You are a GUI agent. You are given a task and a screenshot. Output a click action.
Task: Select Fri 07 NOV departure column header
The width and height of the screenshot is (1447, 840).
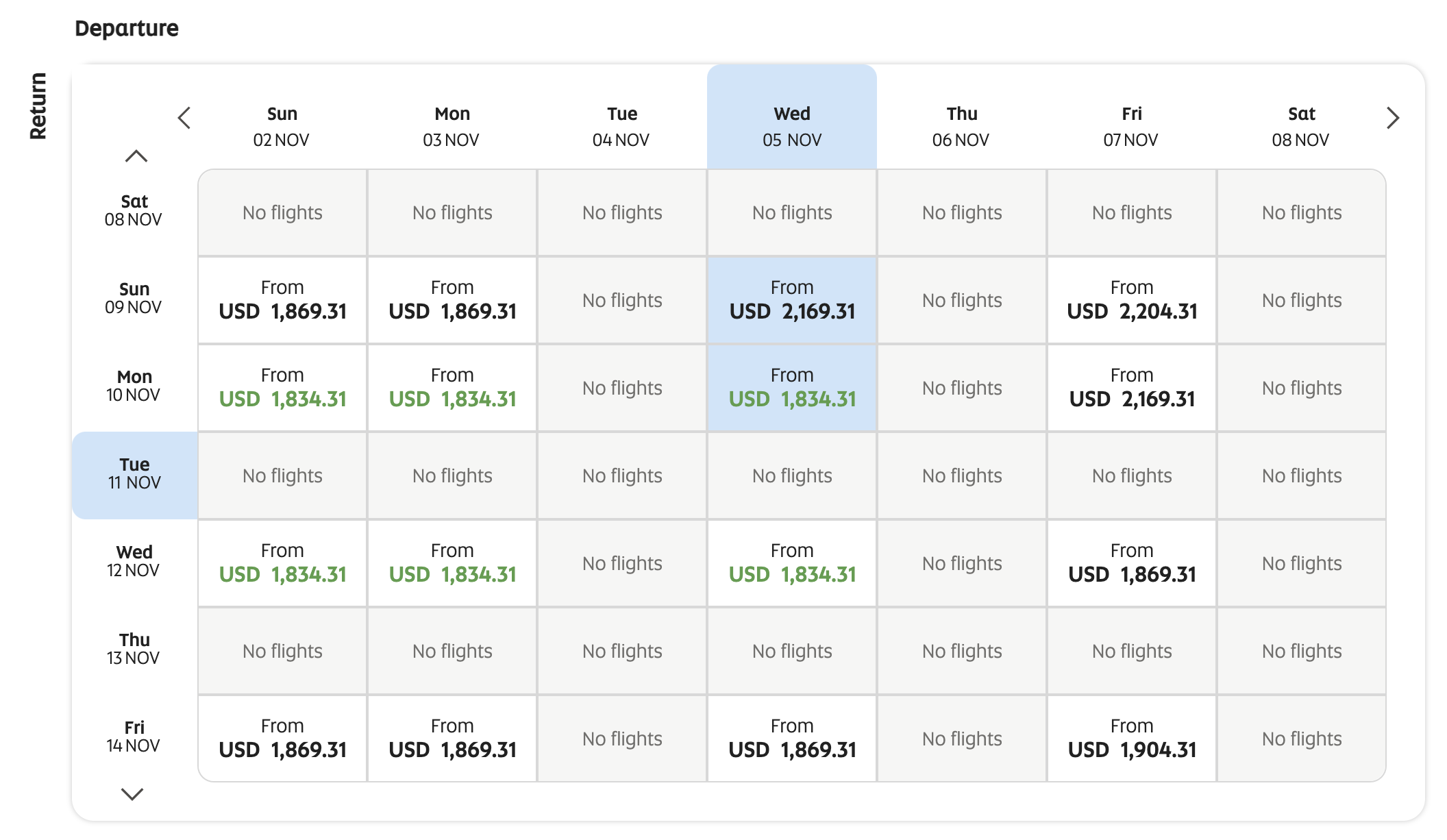click(1131, 127)
